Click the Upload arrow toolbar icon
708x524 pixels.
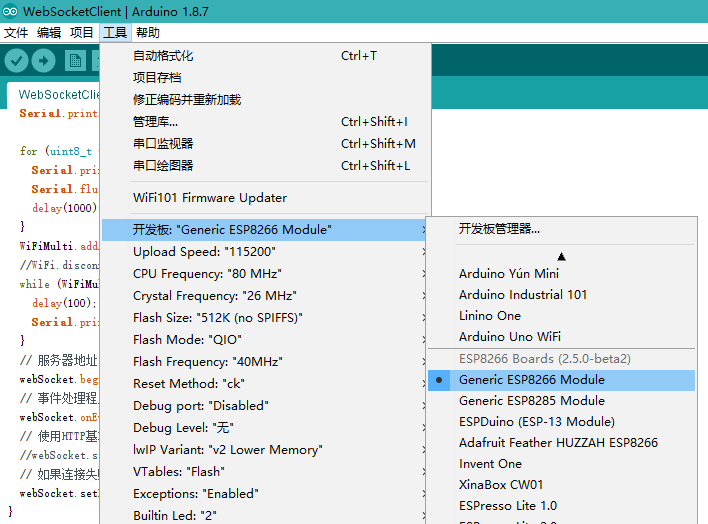pos(44,60)
